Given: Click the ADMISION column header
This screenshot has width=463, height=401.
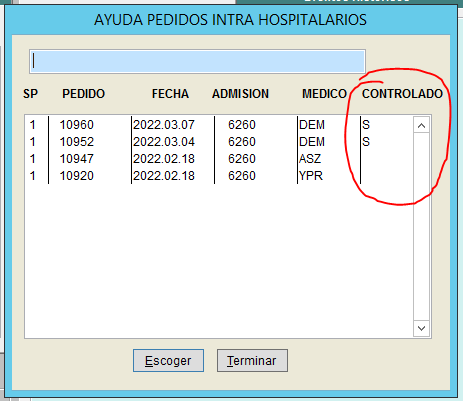Looking at the screenshot, I should coord(240,94).
